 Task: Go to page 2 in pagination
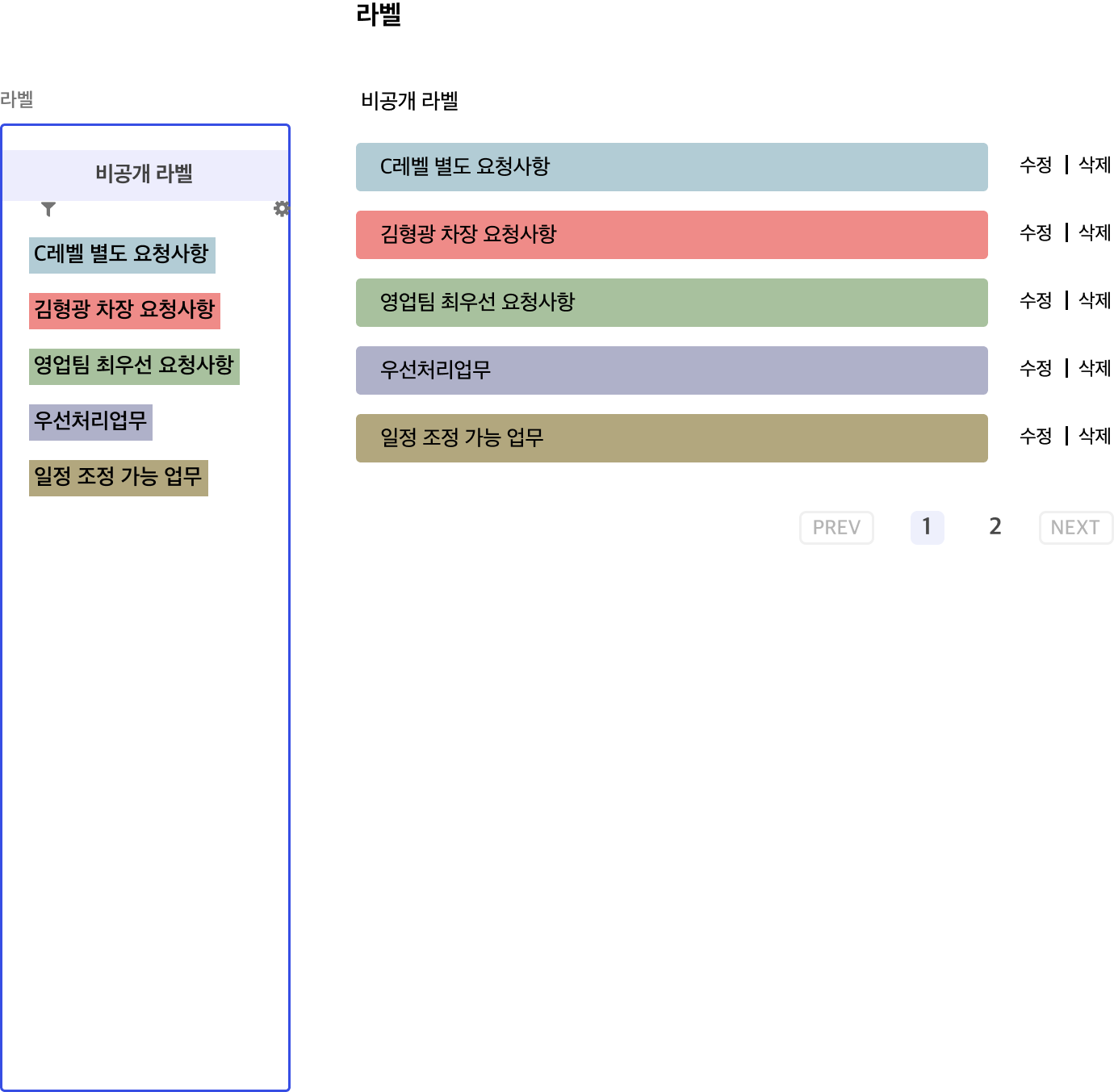click(x=995, y=528)
